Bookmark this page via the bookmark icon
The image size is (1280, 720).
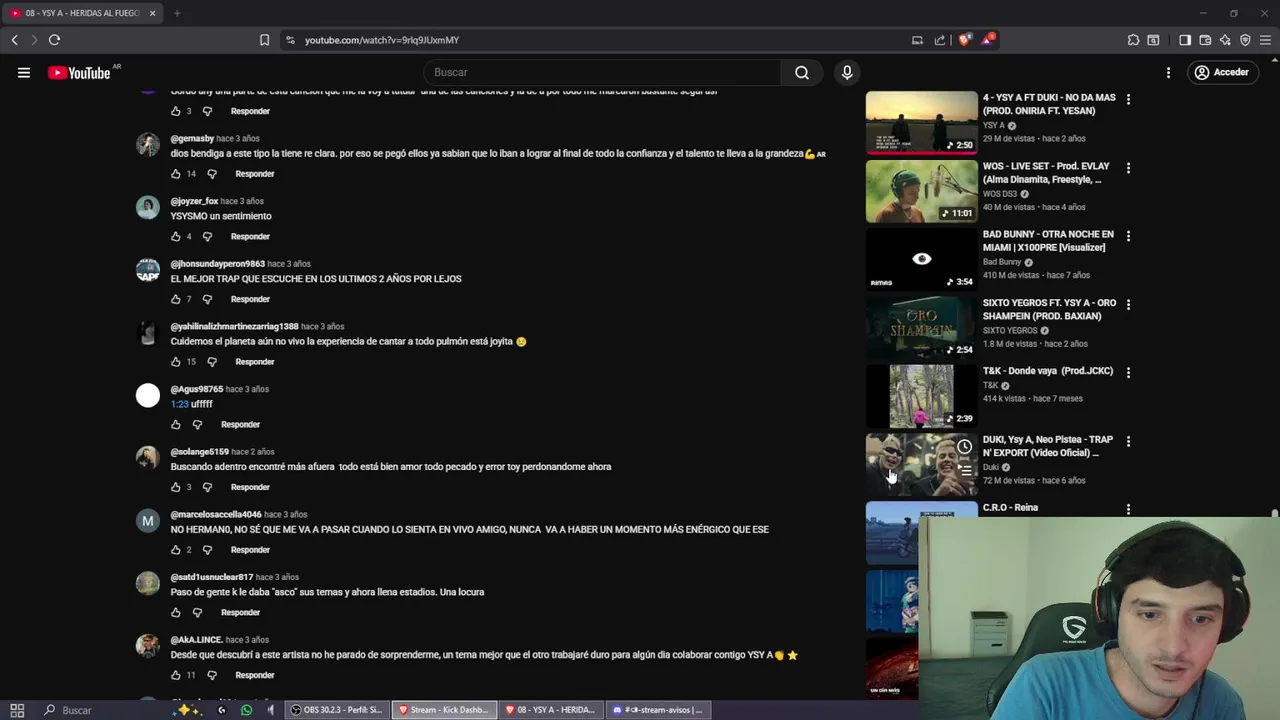click(264, 40)
